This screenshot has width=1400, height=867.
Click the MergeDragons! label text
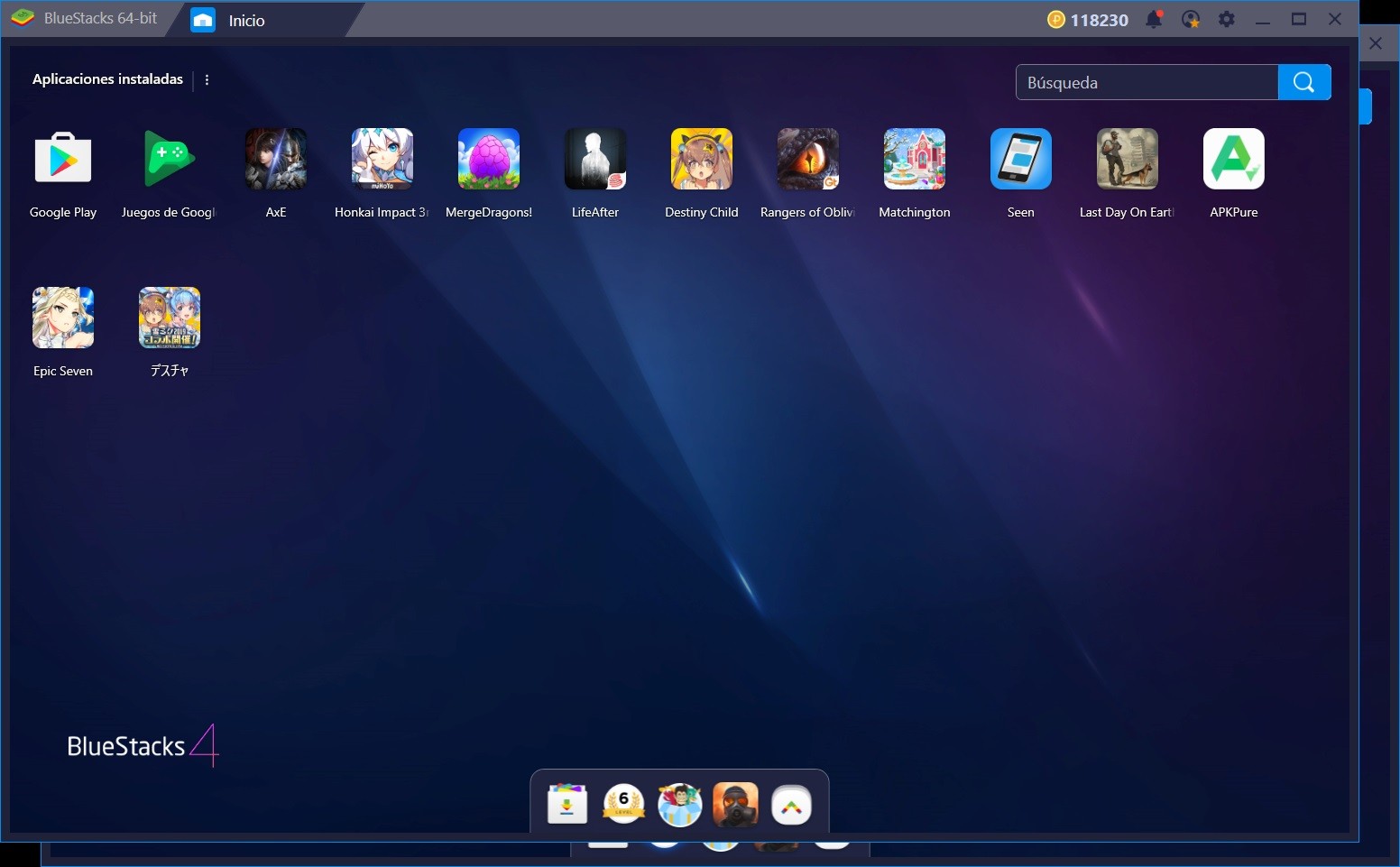(489, 212)
